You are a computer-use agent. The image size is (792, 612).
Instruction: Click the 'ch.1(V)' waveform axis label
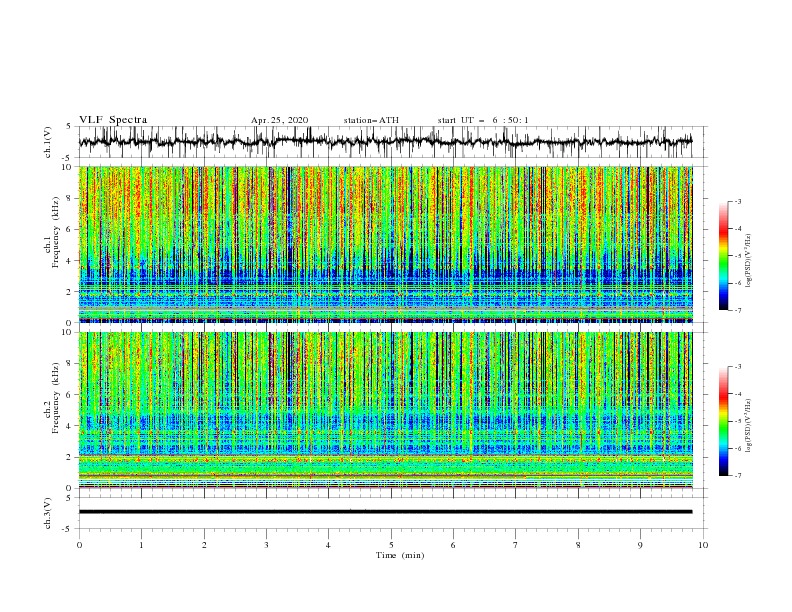point(48,142)
